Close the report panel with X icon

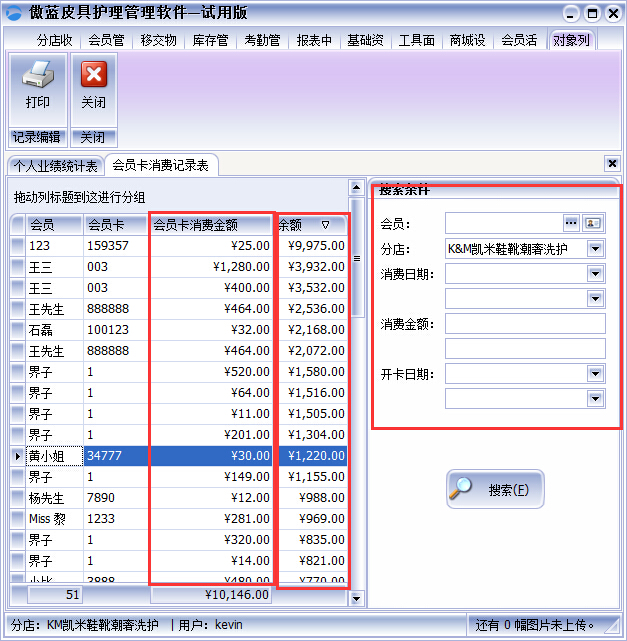pyautogui.click(x=612, y=164)
